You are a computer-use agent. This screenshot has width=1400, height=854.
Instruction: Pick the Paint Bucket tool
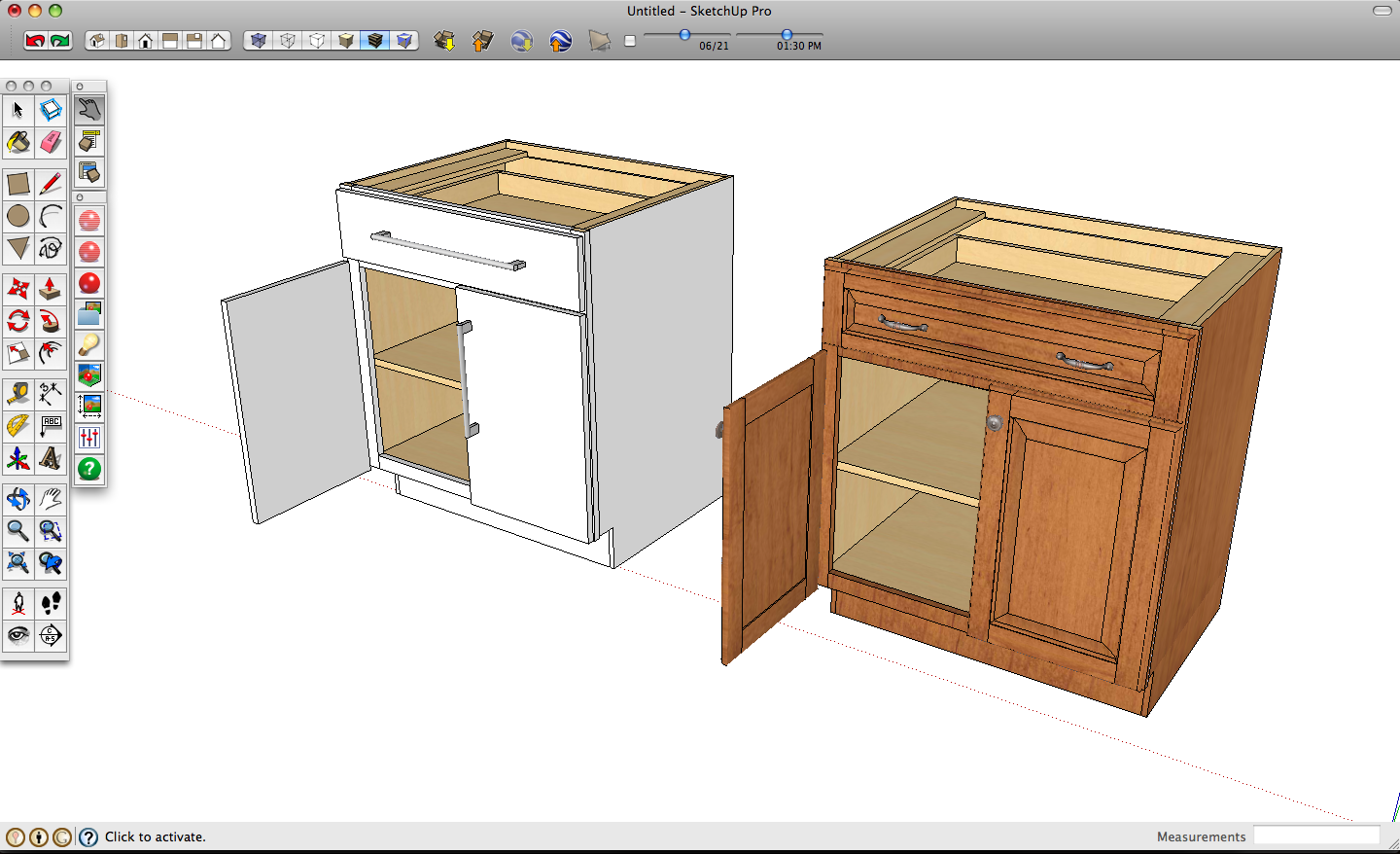coord(18,142)
